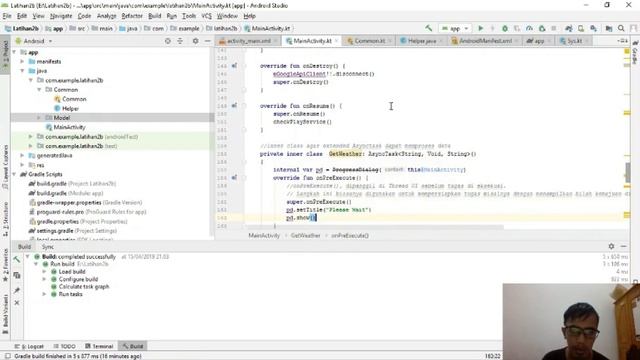This screenshot has width=640, height=360.
Task: Open the Navigate menu
Action: (61, 16)
